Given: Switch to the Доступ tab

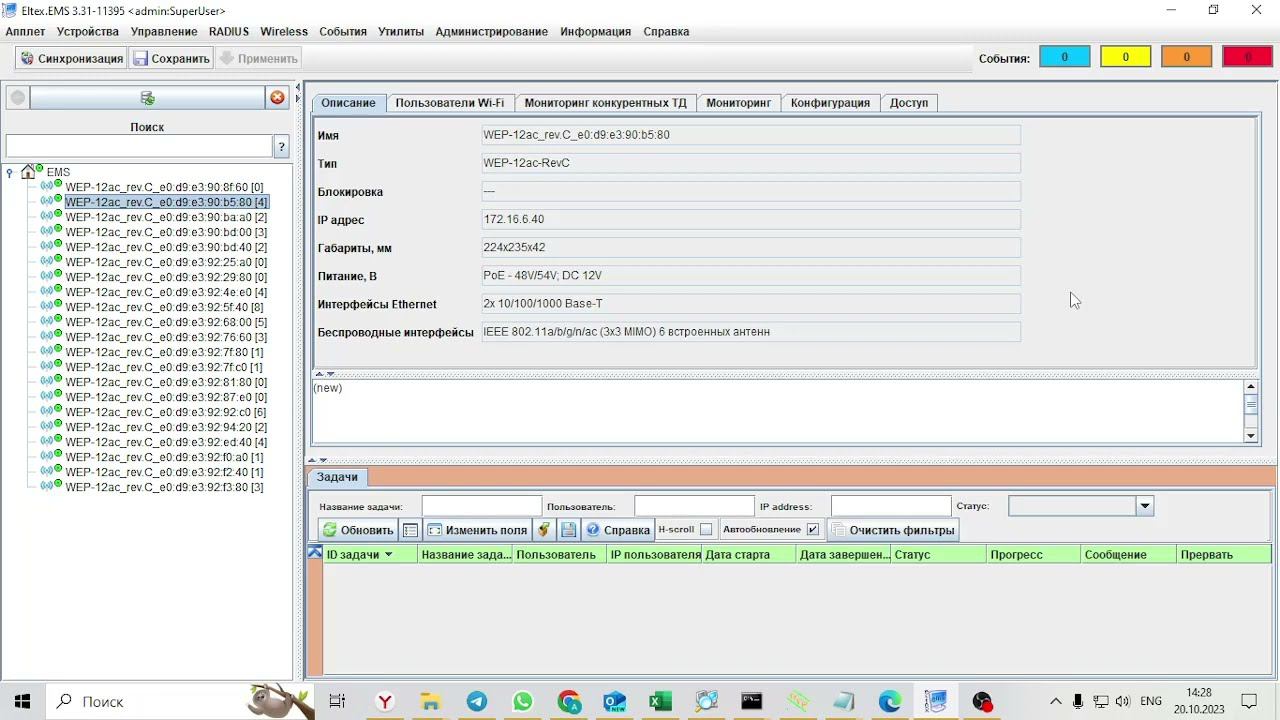Looking at the screenshot, I should pos(909,103).
